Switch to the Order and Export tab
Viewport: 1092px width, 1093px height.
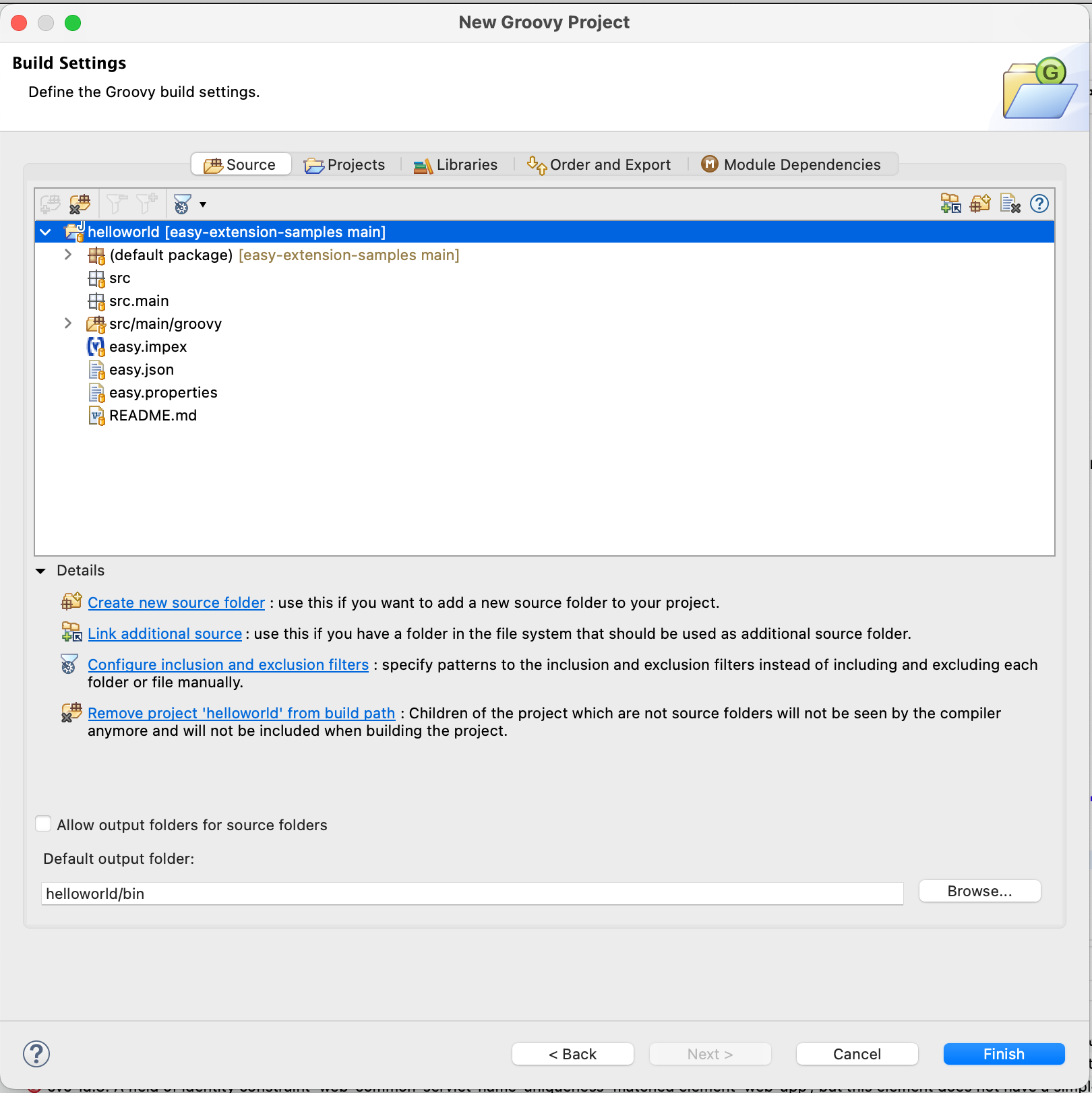[x=599, y=164]
